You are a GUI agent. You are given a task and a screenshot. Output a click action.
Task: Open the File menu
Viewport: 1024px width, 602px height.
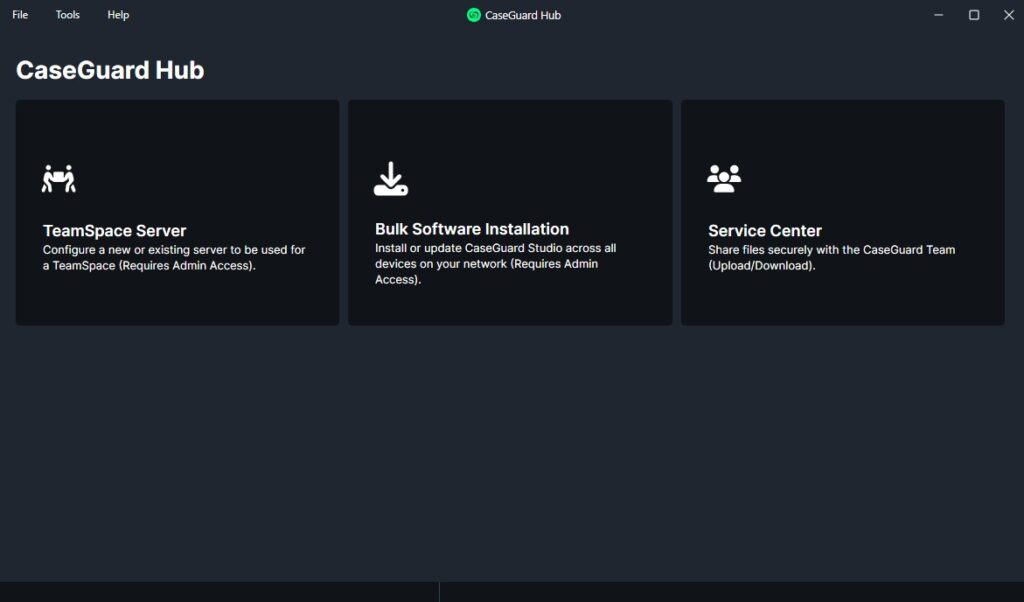20,14
